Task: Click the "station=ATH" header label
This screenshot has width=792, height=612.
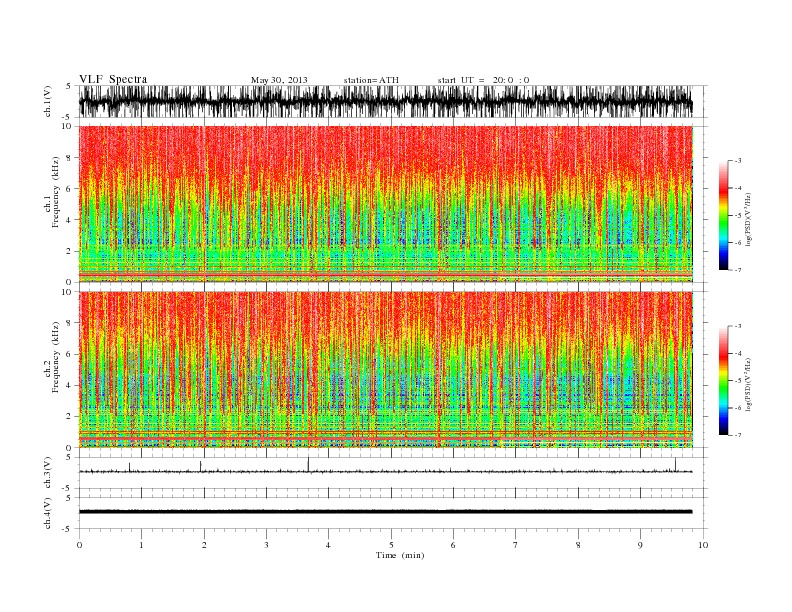Action: click(x=371, y=80)
